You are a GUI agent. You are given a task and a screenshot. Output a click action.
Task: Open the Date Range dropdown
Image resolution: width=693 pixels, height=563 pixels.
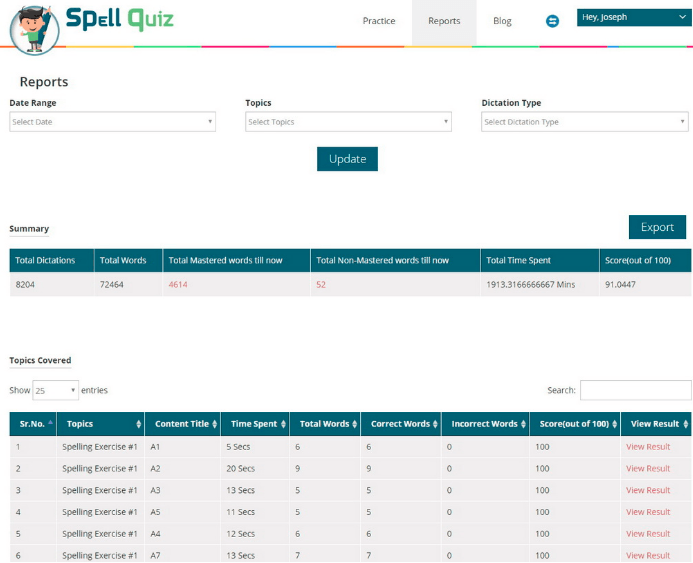[x=112, y=122]
